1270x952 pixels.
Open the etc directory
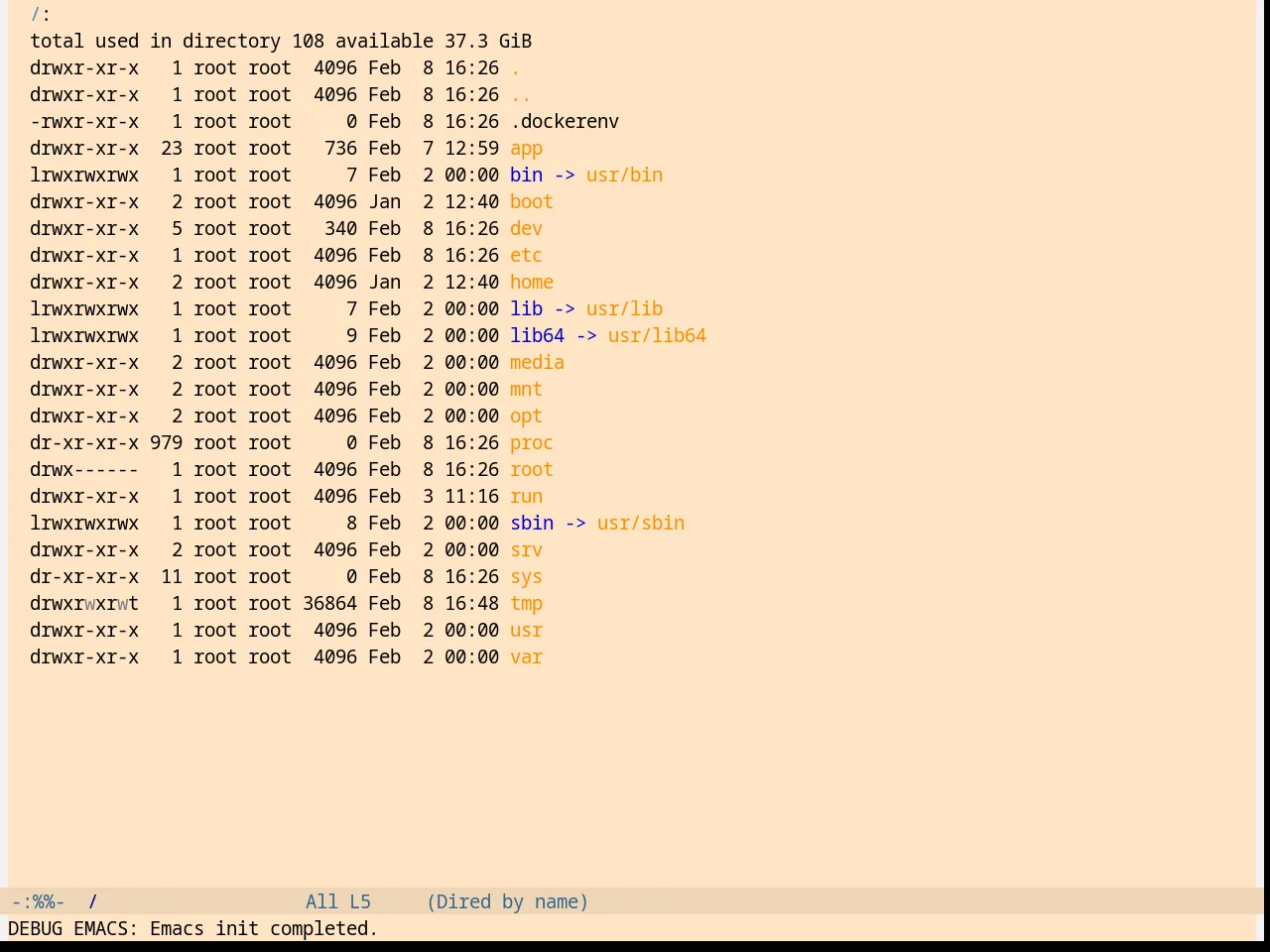(526, 256)
